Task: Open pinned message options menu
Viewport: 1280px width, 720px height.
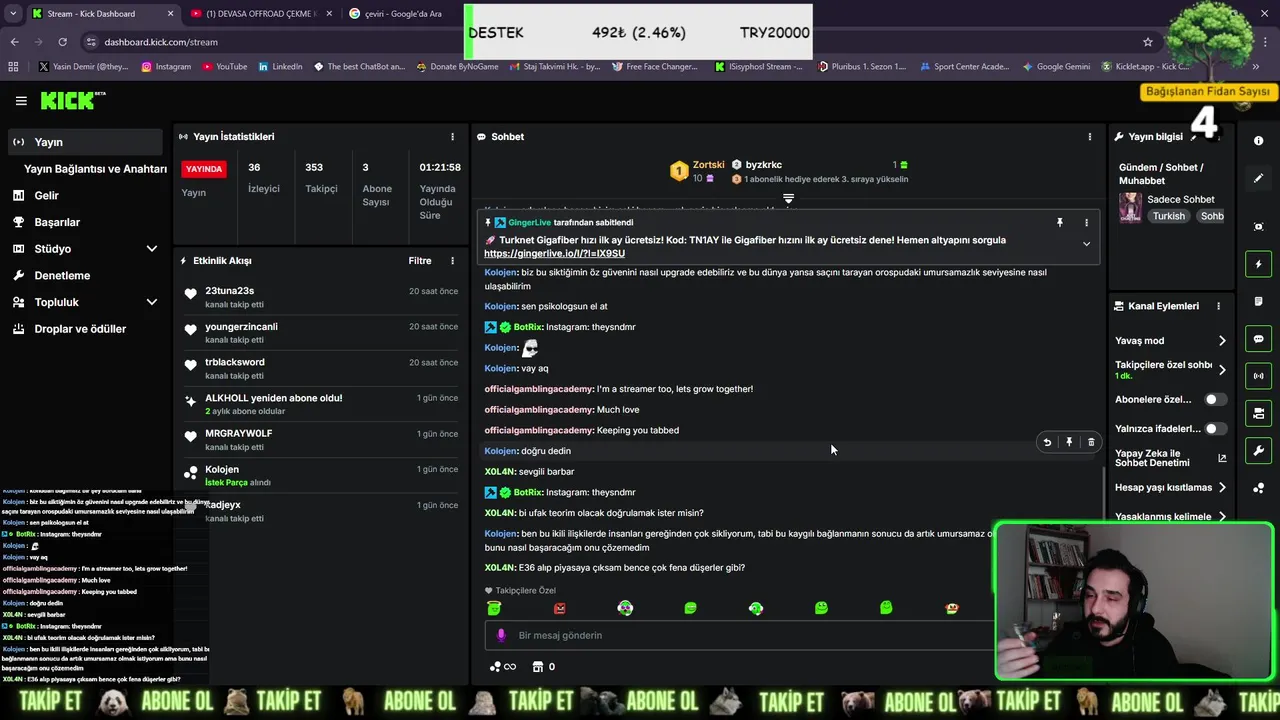Action: pos(1086,223)
